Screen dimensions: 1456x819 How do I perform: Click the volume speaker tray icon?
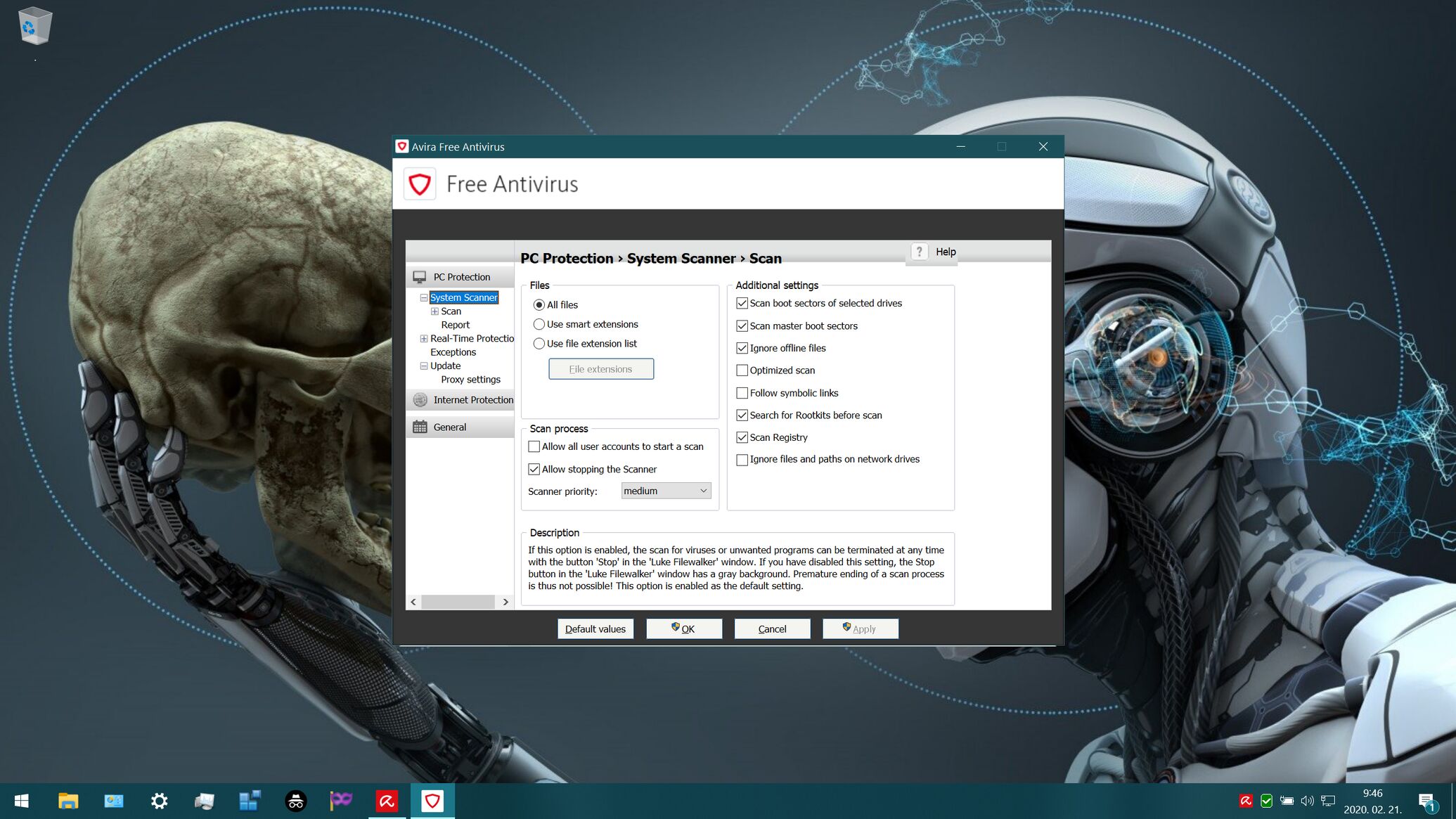coord(1307,801)
